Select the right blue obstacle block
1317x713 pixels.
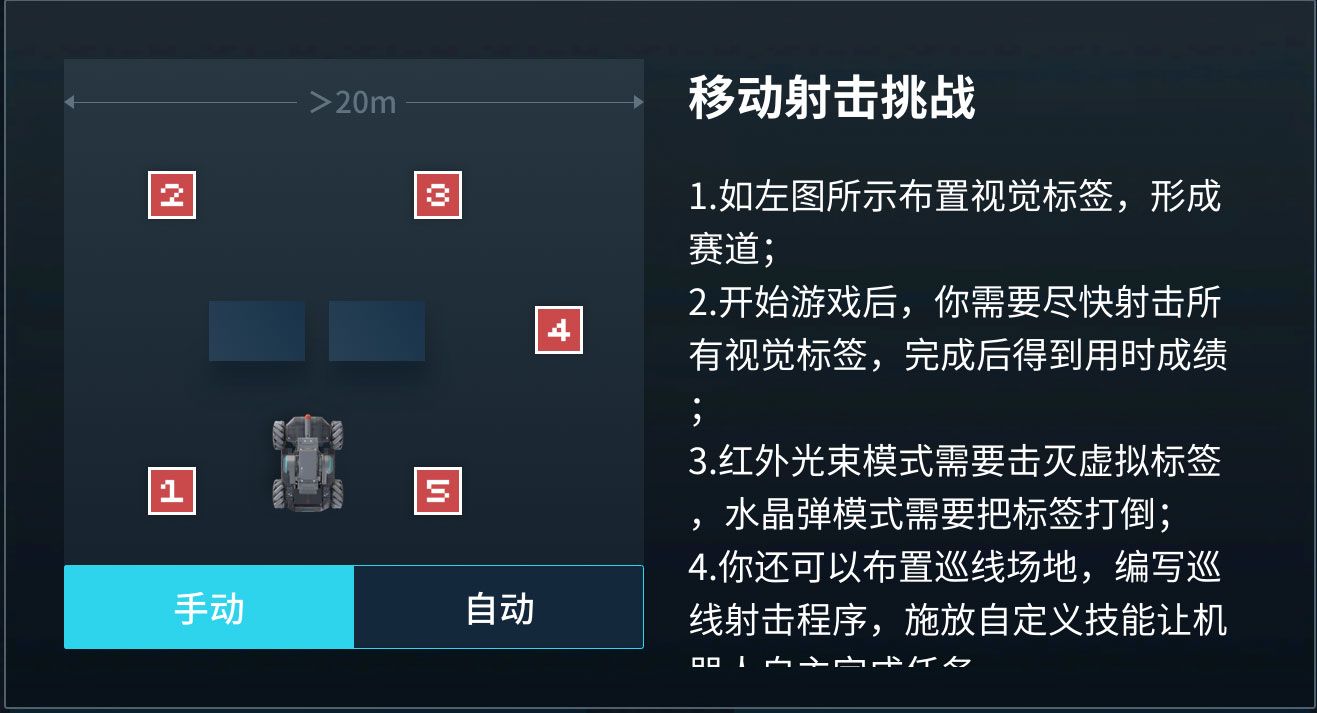point(377,331)
